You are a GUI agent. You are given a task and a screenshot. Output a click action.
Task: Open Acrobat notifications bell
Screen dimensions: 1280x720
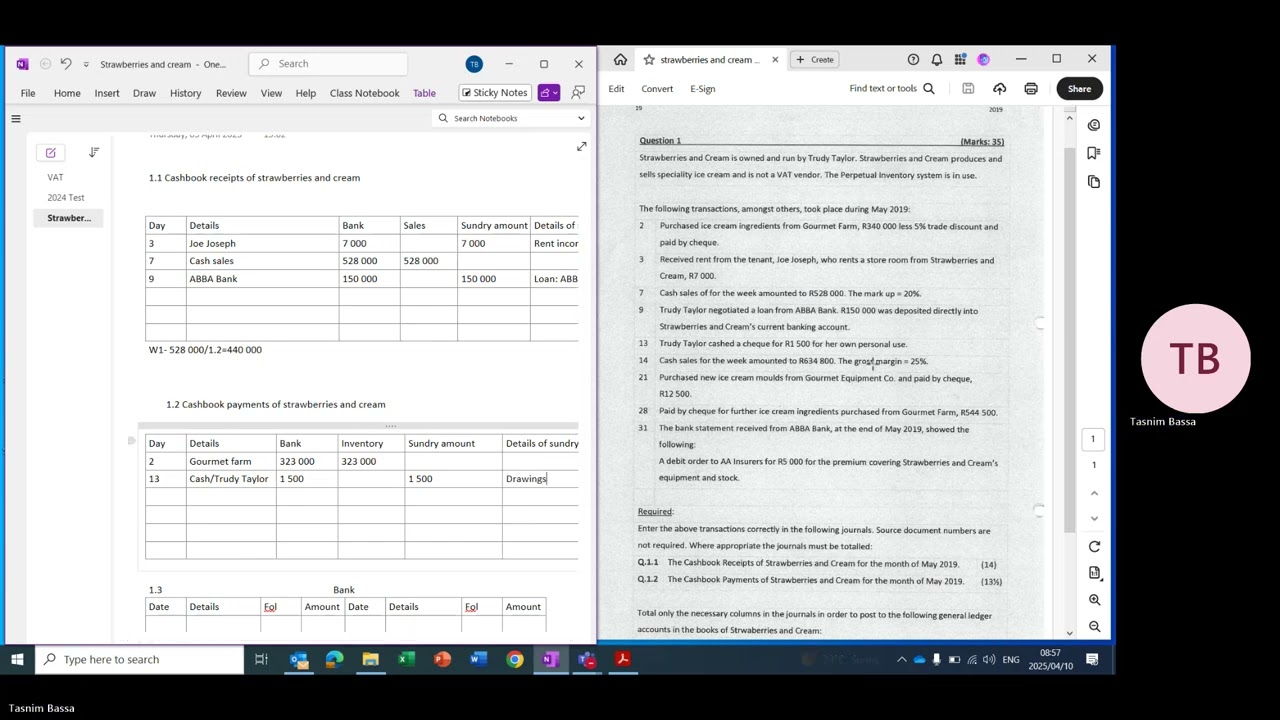click(x=937, y=60)
